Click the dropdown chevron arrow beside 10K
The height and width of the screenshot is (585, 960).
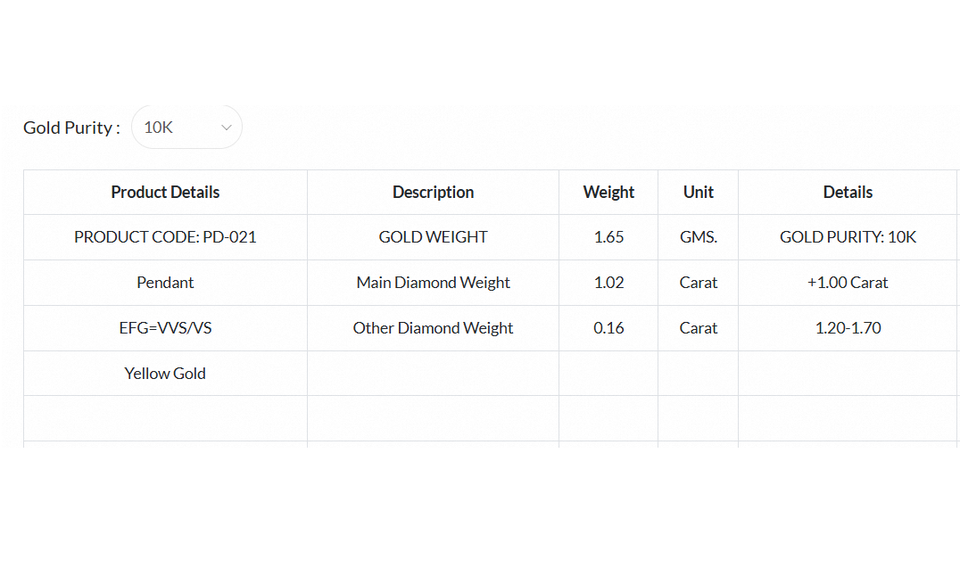[226, 128]
